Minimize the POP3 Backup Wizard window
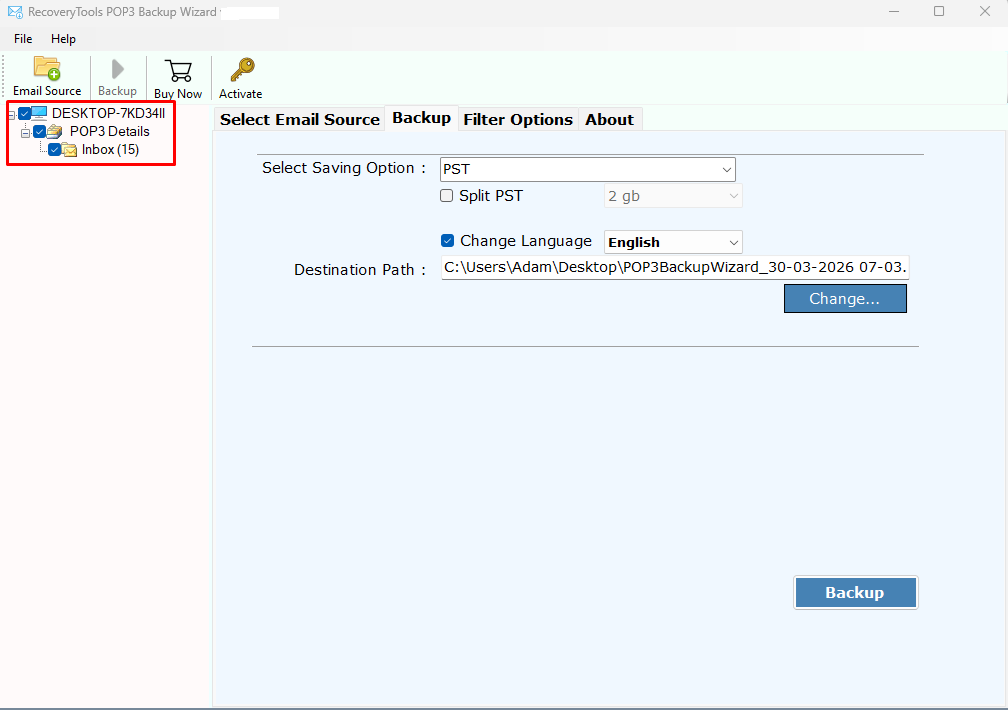Image resolution: width=1008 pixels, height=710 pixels. [894, 12]
